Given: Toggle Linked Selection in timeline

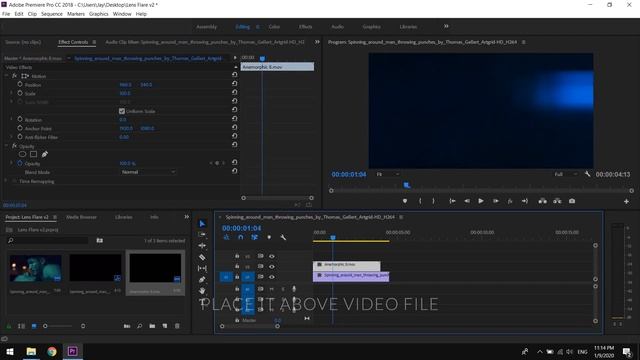Looking at the screenshot, I should point(254,237).
